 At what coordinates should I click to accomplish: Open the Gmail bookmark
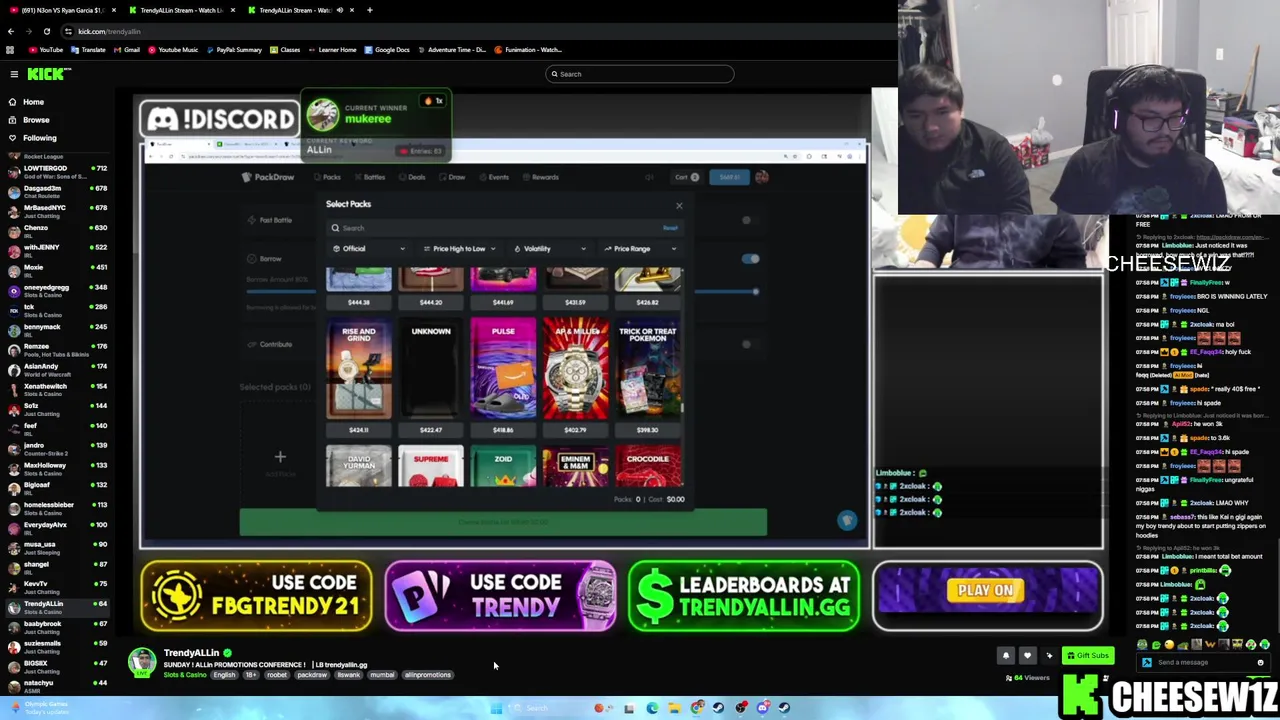coord(126,49)
